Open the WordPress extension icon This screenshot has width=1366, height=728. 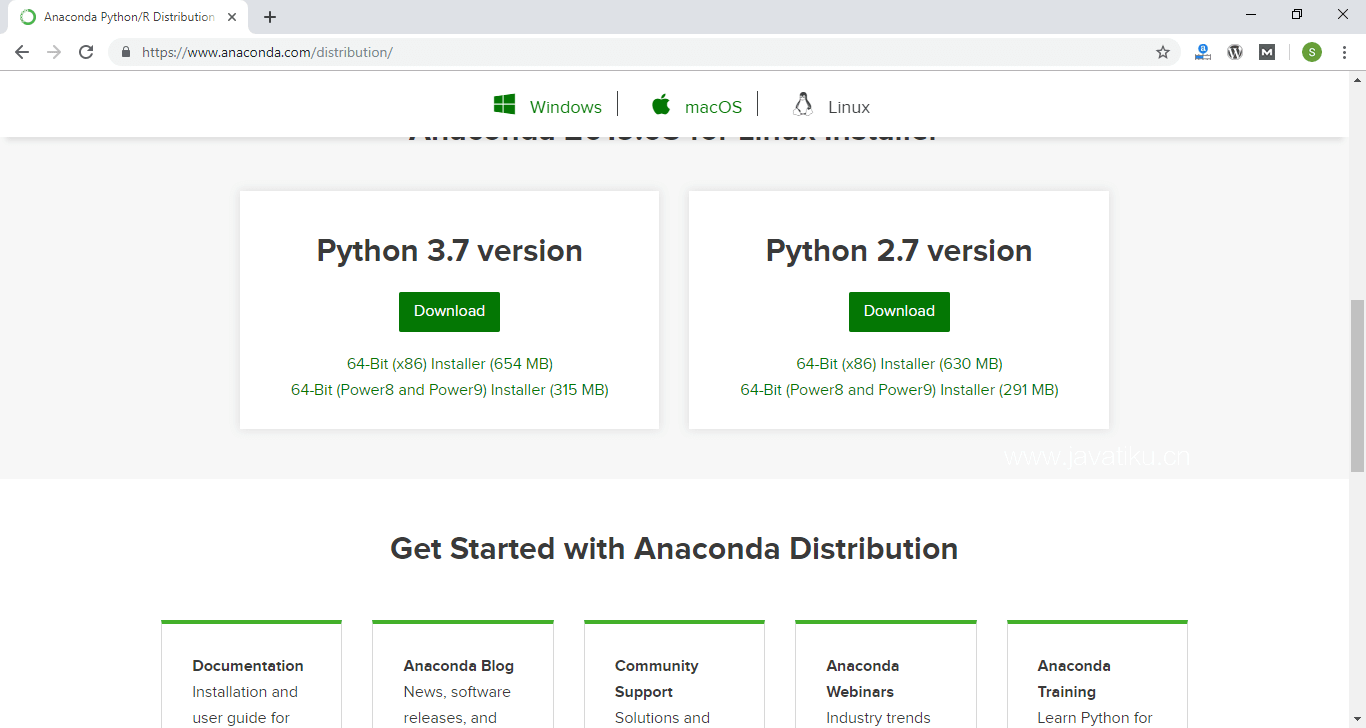(1235, 52)
